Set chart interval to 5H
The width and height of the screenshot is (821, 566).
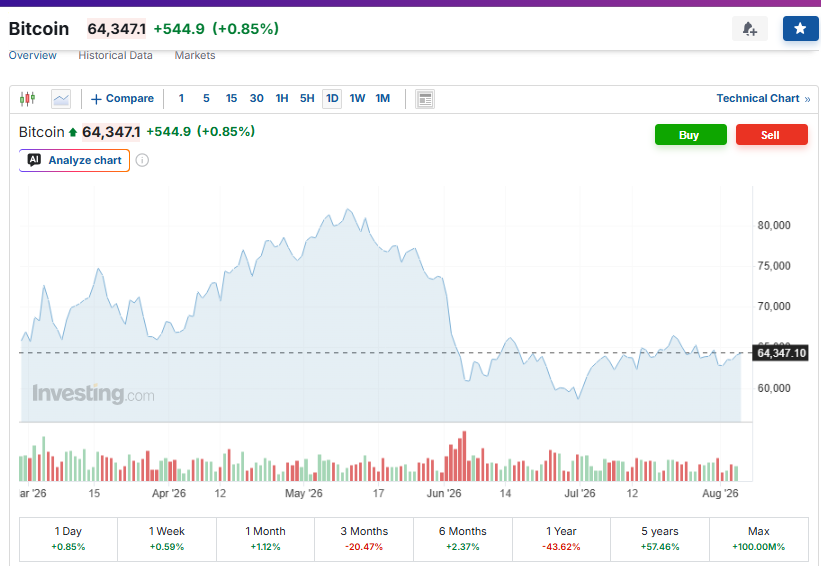pos(307,98)
